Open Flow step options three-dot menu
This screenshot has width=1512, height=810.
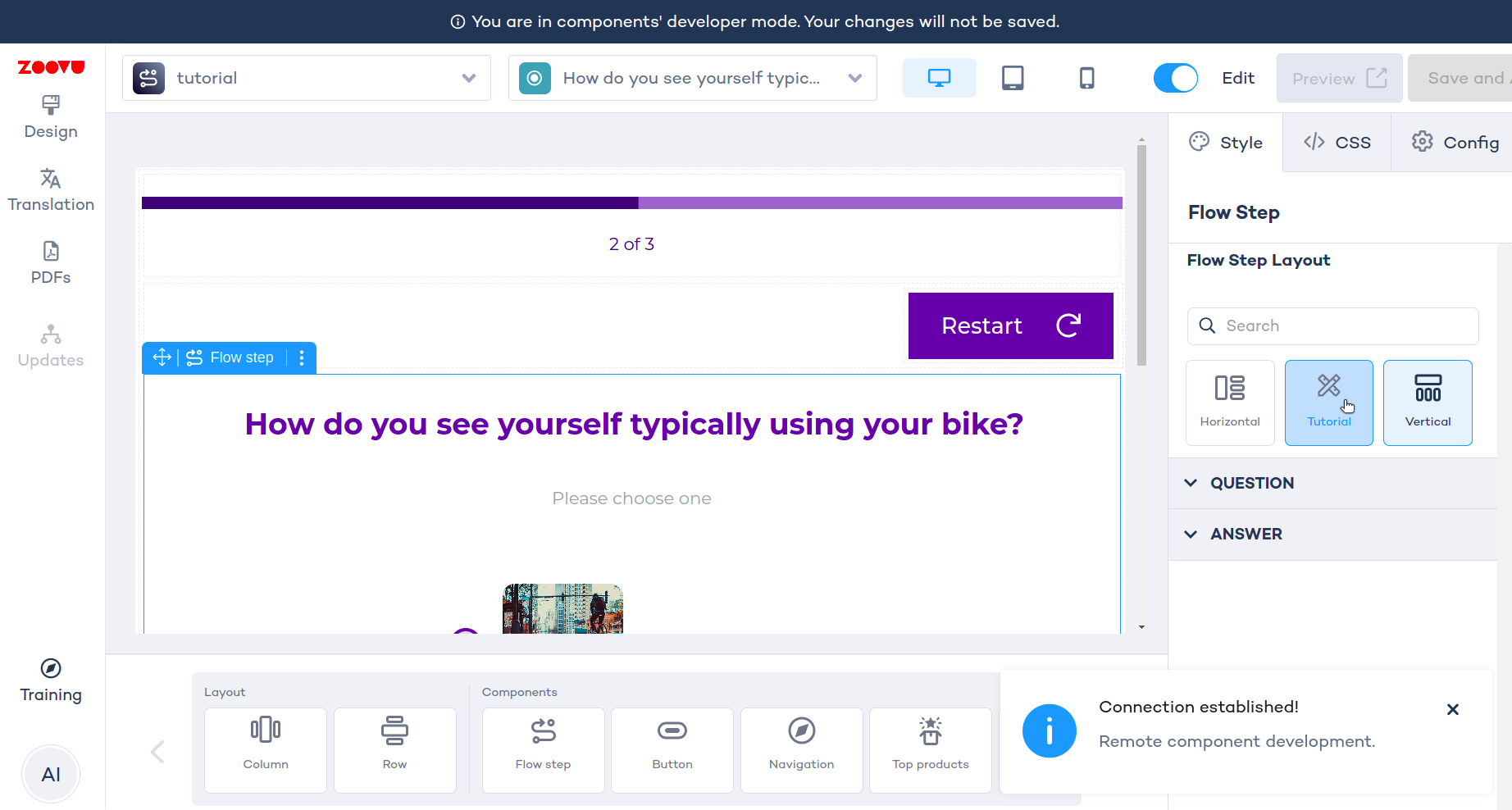(302, 357)
